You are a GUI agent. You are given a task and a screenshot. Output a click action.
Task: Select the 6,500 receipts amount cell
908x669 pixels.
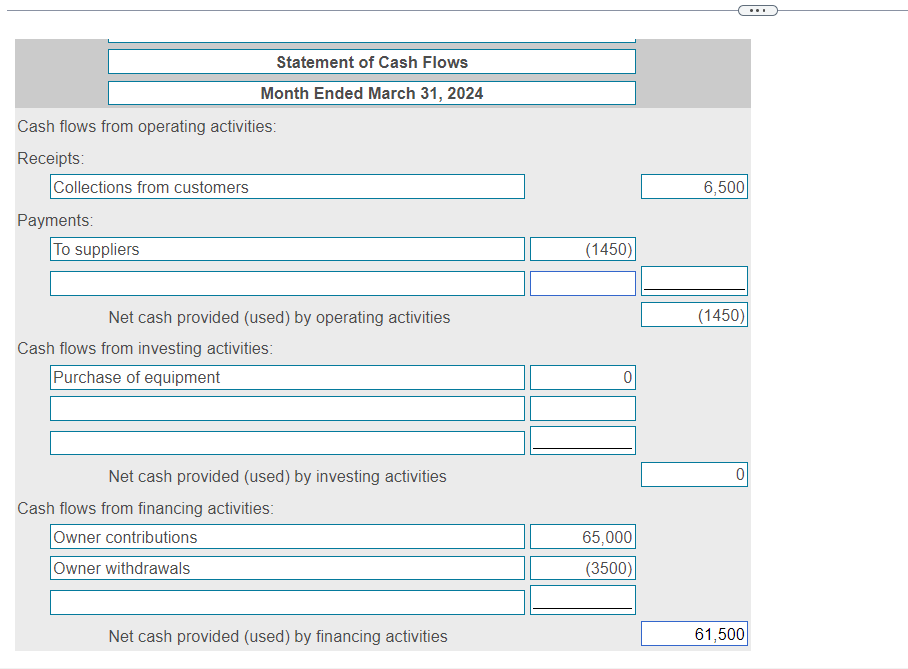pyautogui.click(x=694, y=186)
